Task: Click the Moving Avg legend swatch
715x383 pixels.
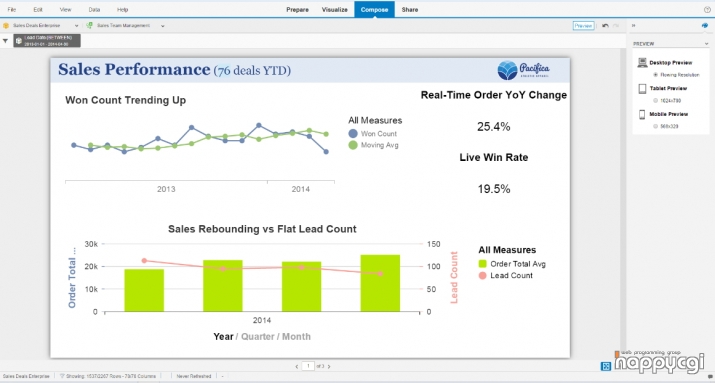Action: click(353, 145)
